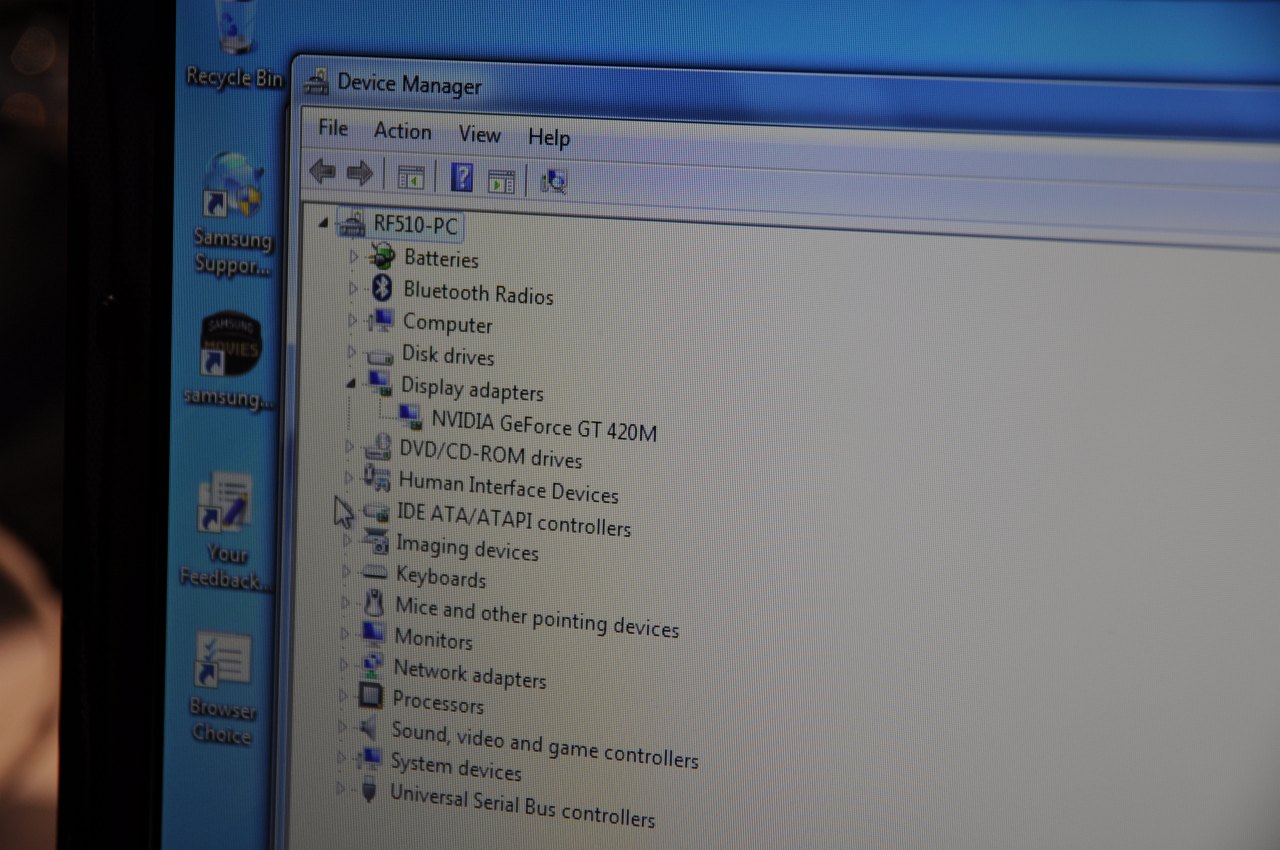Screen dimensions: 1280x850
Task: Click the Forward arrow toolbar icon
Action: pyautogui.click(x=360, y=174)
